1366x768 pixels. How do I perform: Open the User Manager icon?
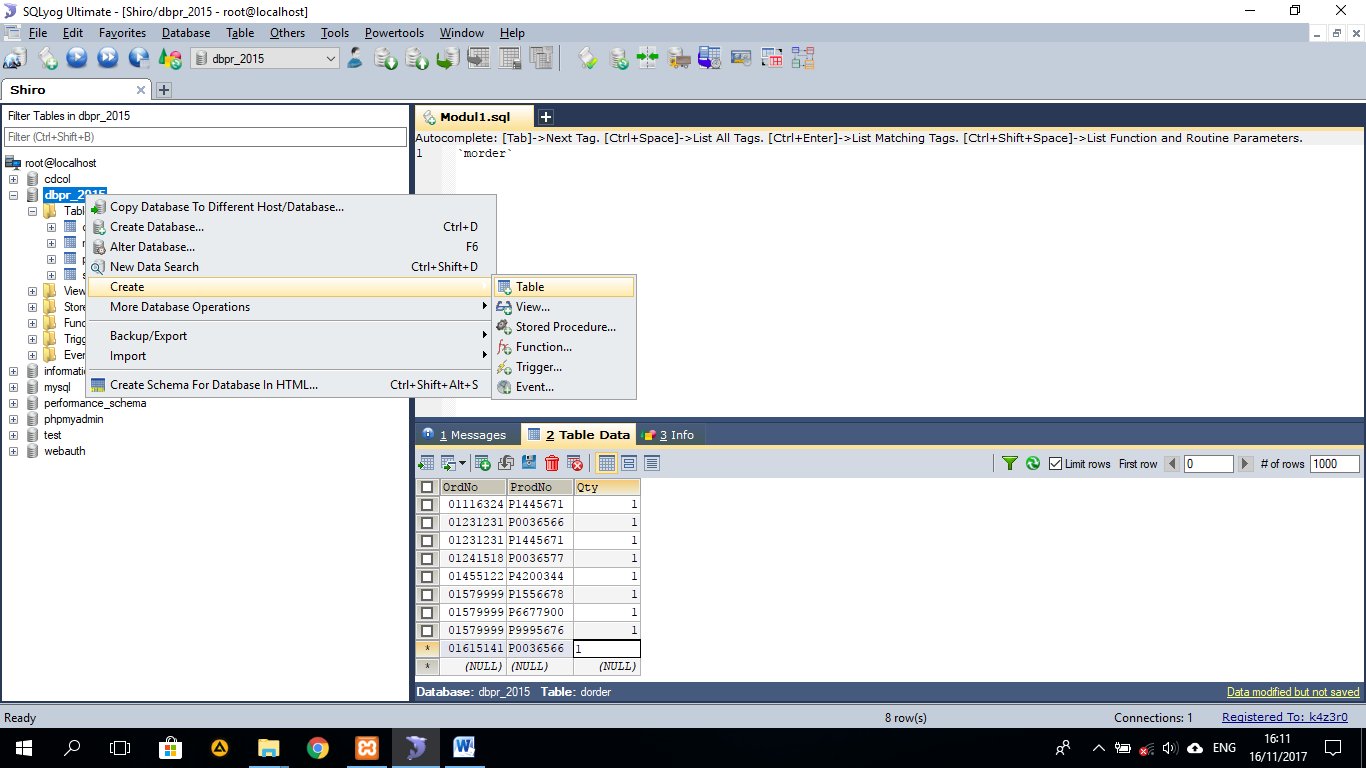pyautogui.click(x=355, y=58)
